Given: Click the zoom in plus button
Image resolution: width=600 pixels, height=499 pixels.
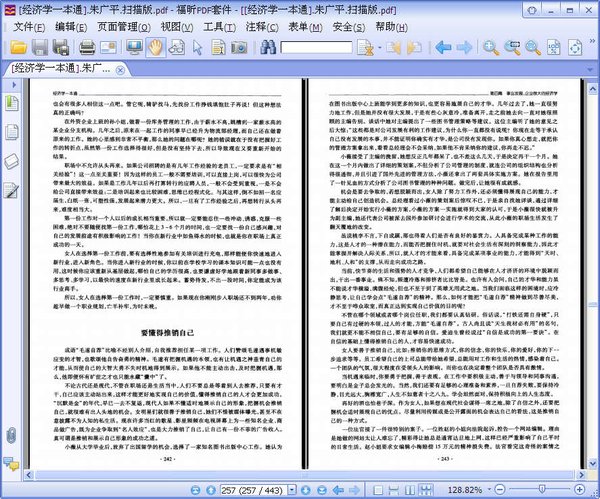Looking at the screenshot, I should pos(580,489).
